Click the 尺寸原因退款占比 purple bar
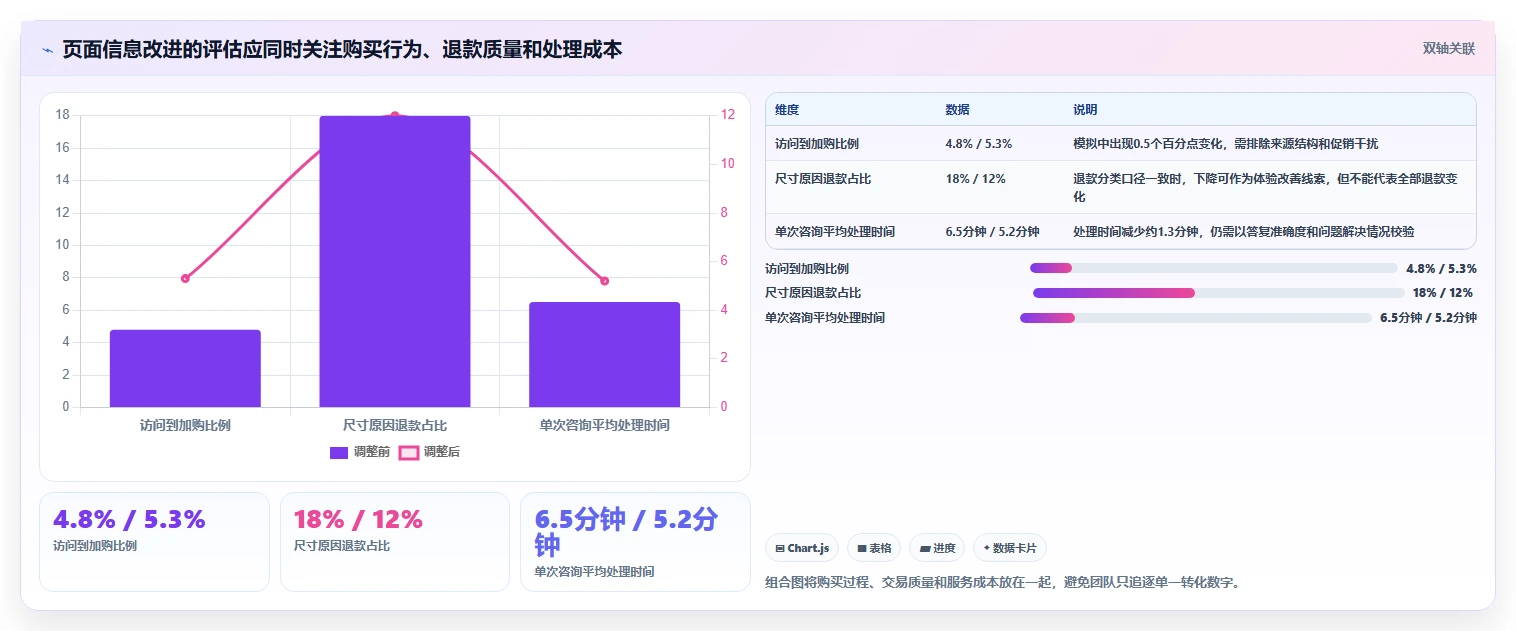Screen dimensions: 1516x631 pyautogui.click(x=395, y=261)
